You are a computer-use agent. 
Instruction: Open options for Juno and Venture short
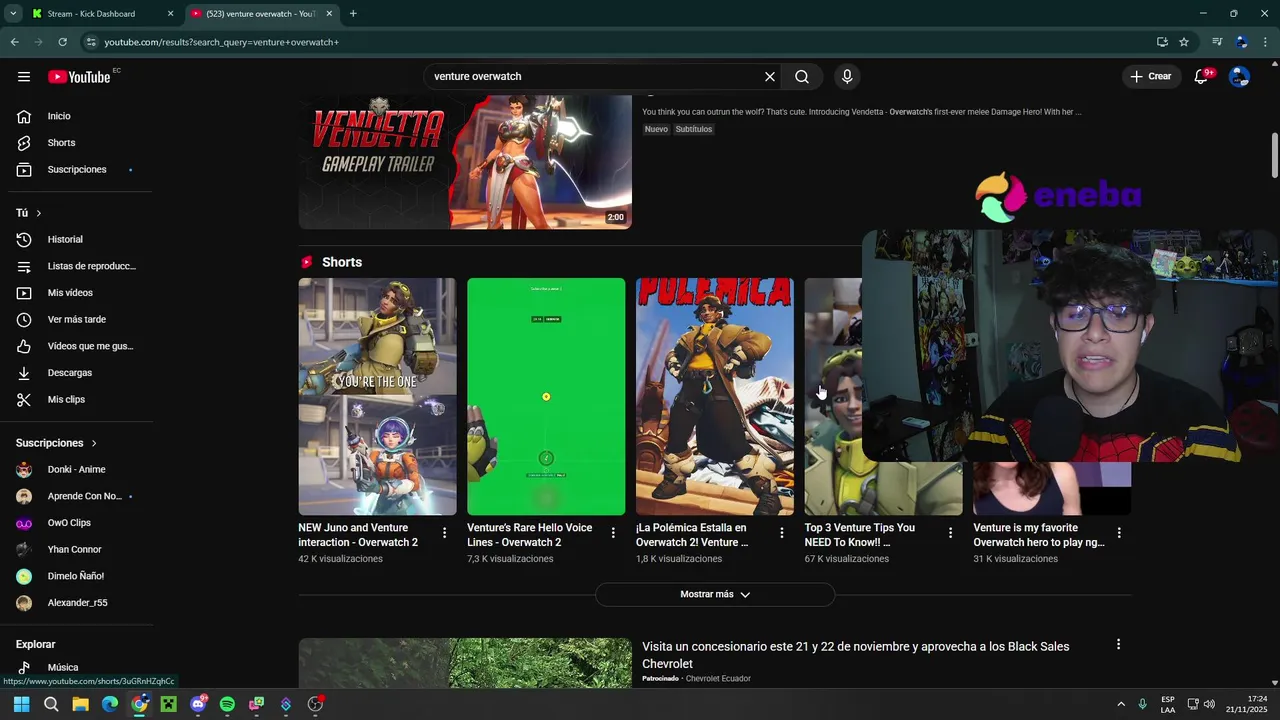tap(445, 533)
